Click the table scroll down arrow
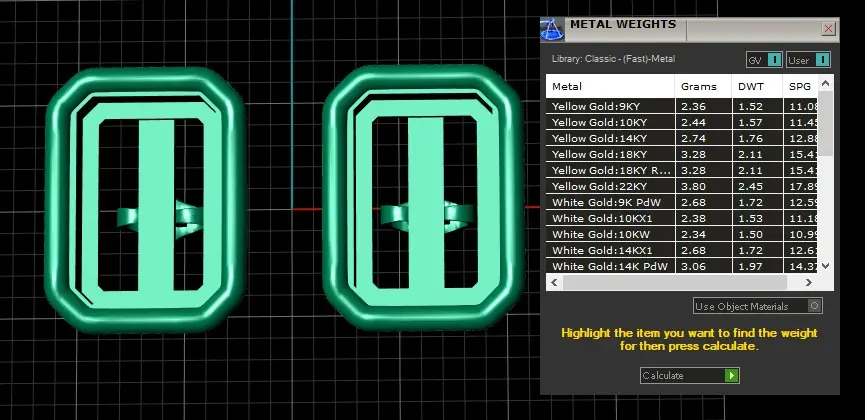This screenshot has width=865, height=420. tap(825, 265)
